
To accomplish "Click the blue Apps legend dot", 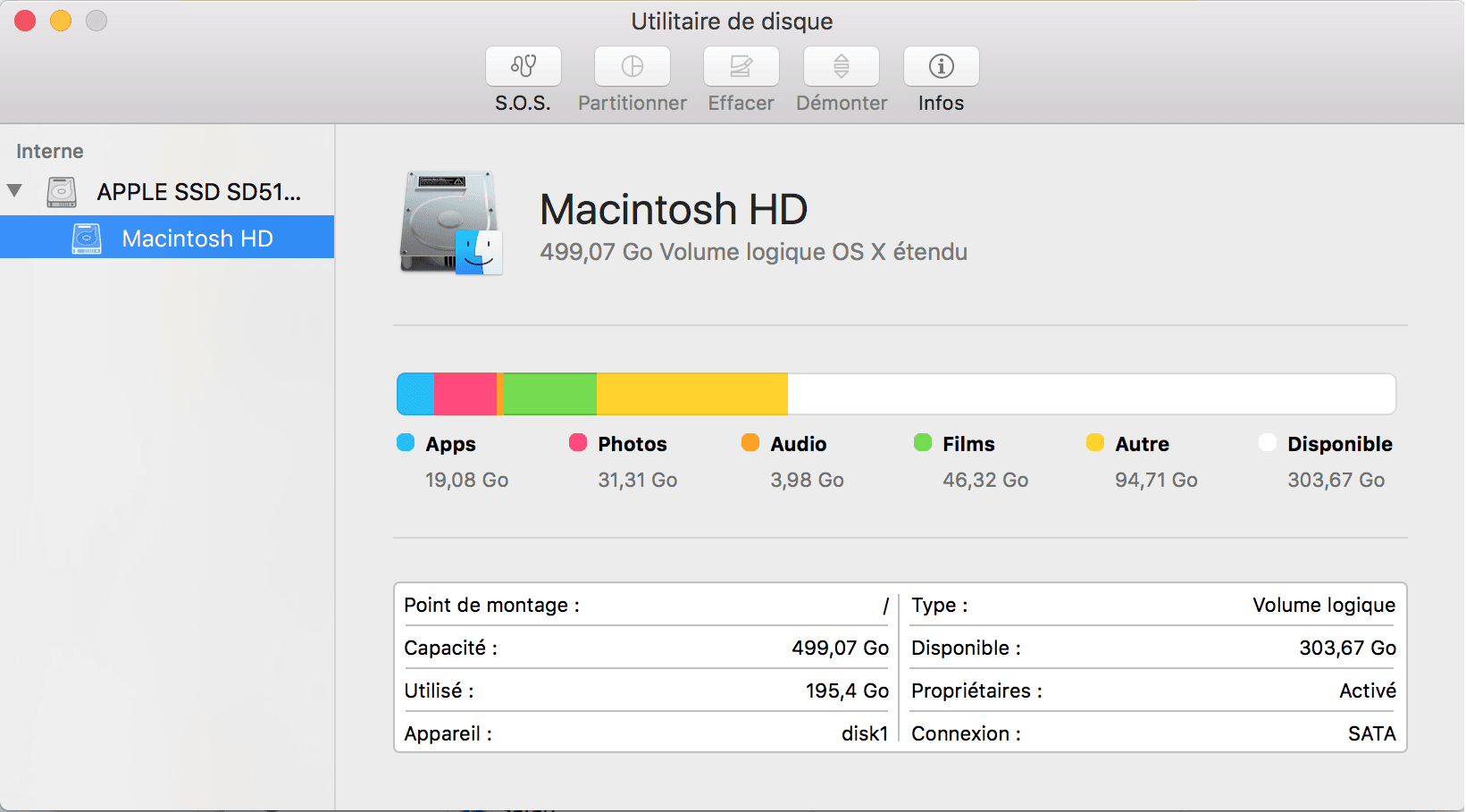I will click(406, 442).
